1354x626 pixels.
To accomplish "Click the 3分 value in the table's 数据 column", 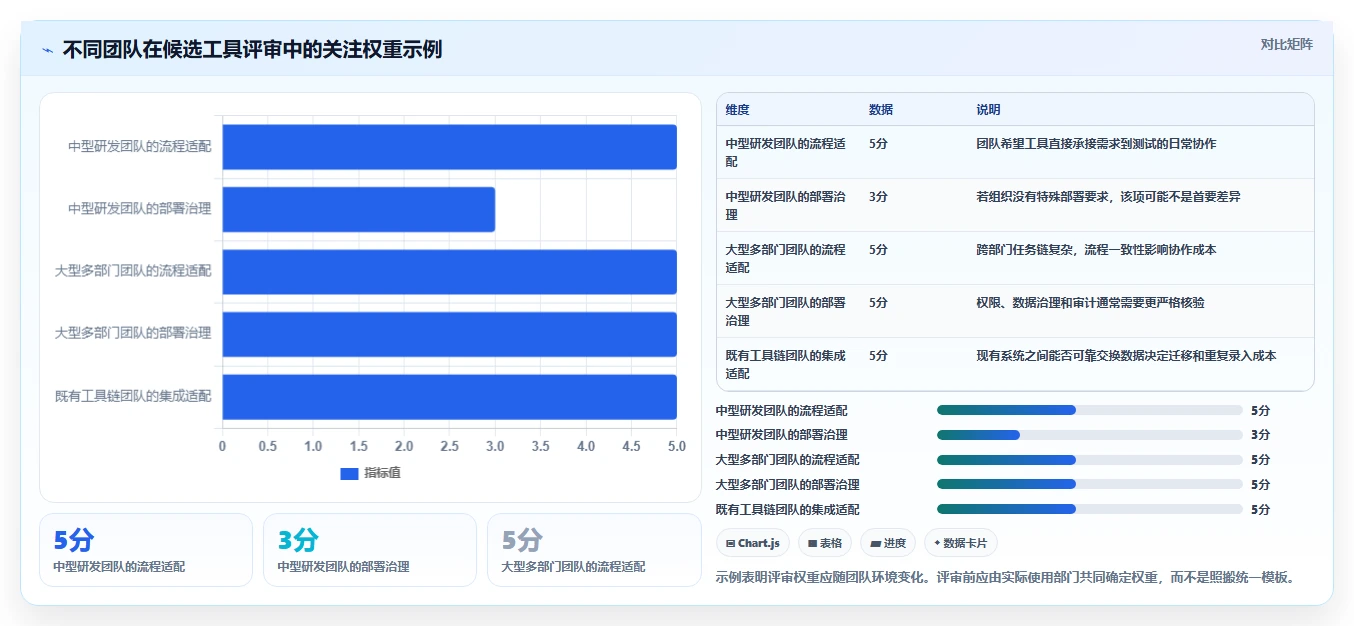I will click(878, 197).
